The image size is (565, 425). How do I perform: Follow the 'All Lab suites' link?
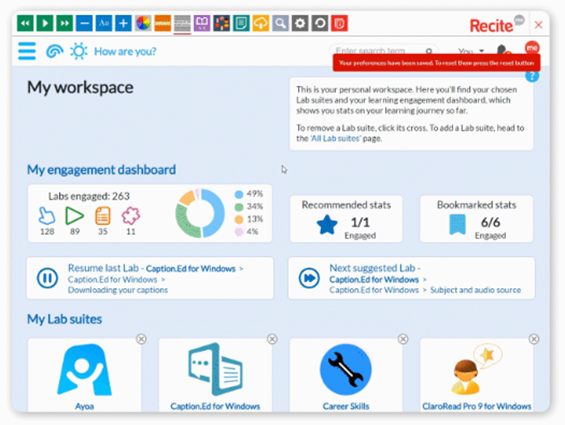click(x=335, y=138)
